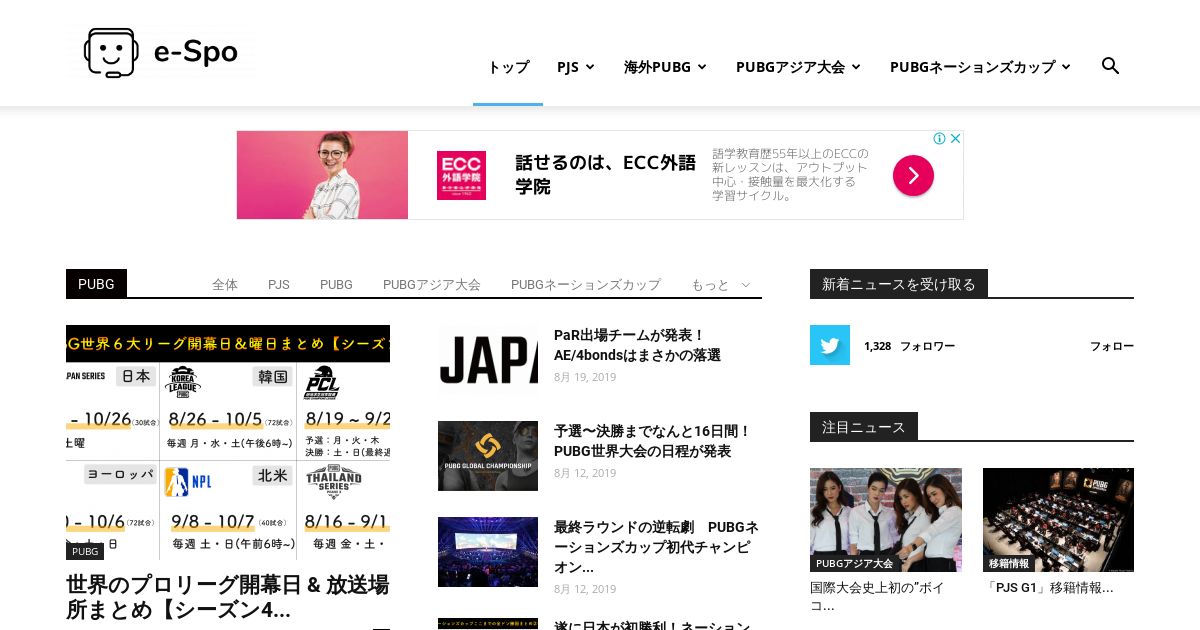Click the 話せるのは、ECC外語学院 ad headline
1200x630 pixels.
click(605, 175)
